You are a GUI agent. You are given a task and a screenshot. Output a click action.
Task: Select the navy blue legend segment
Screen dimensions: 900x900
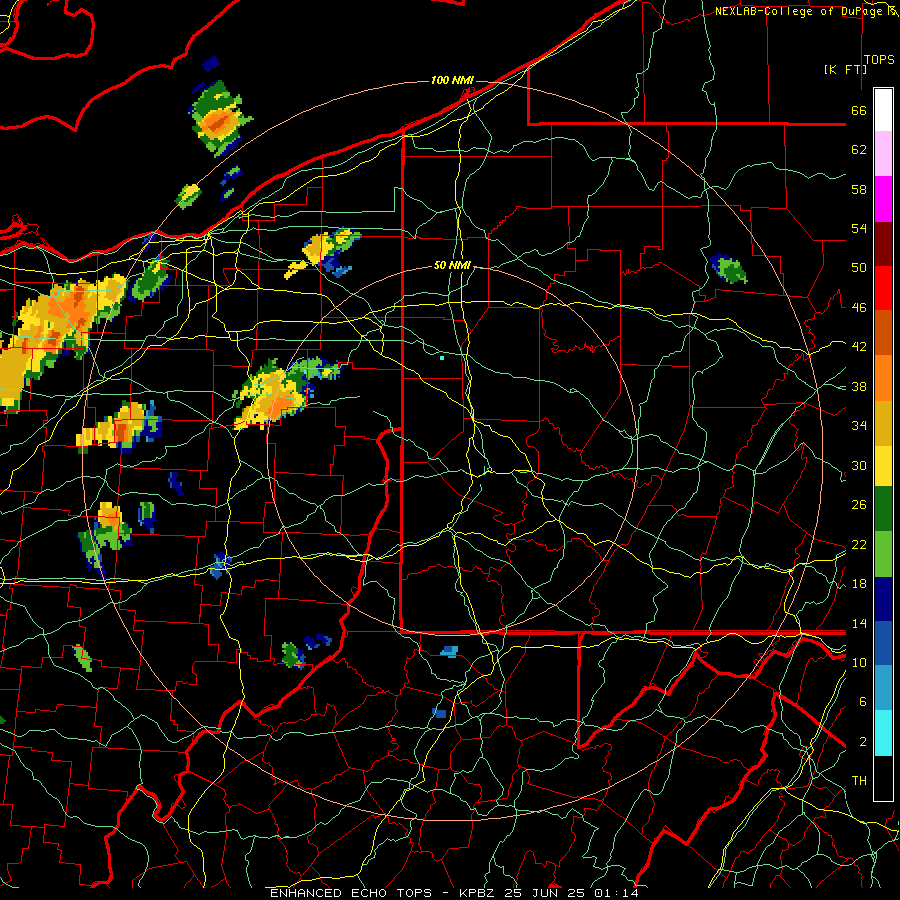883,599
